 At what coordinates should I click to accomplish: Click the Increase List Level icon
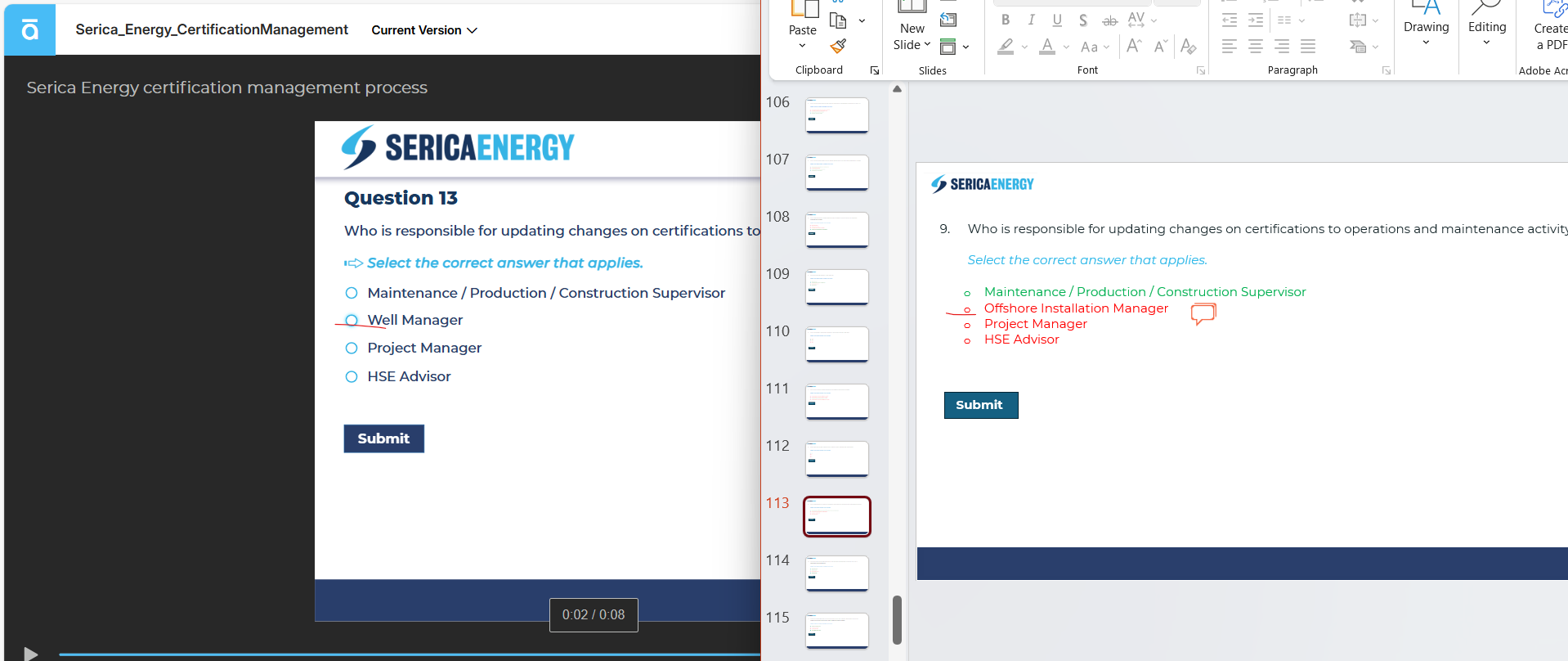[1256, 20]
